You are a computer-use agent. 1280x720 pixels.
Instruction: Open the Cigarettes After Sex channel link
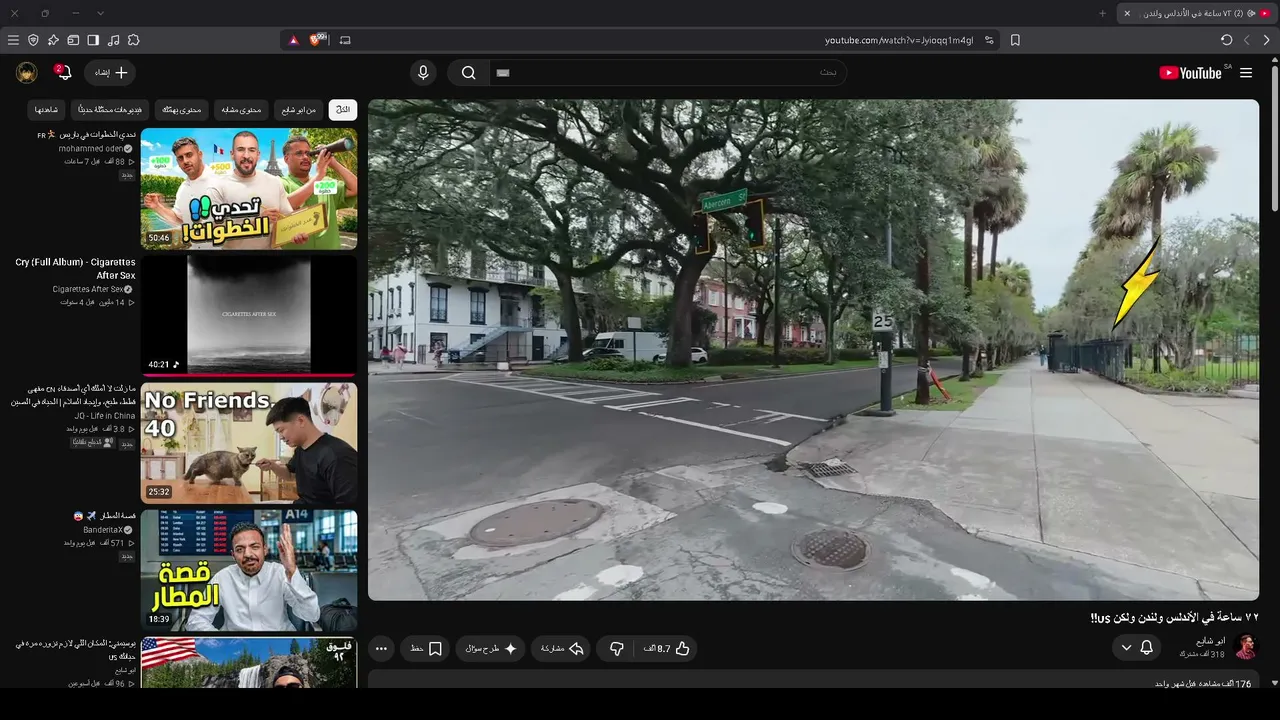click(x=88, y=290)
